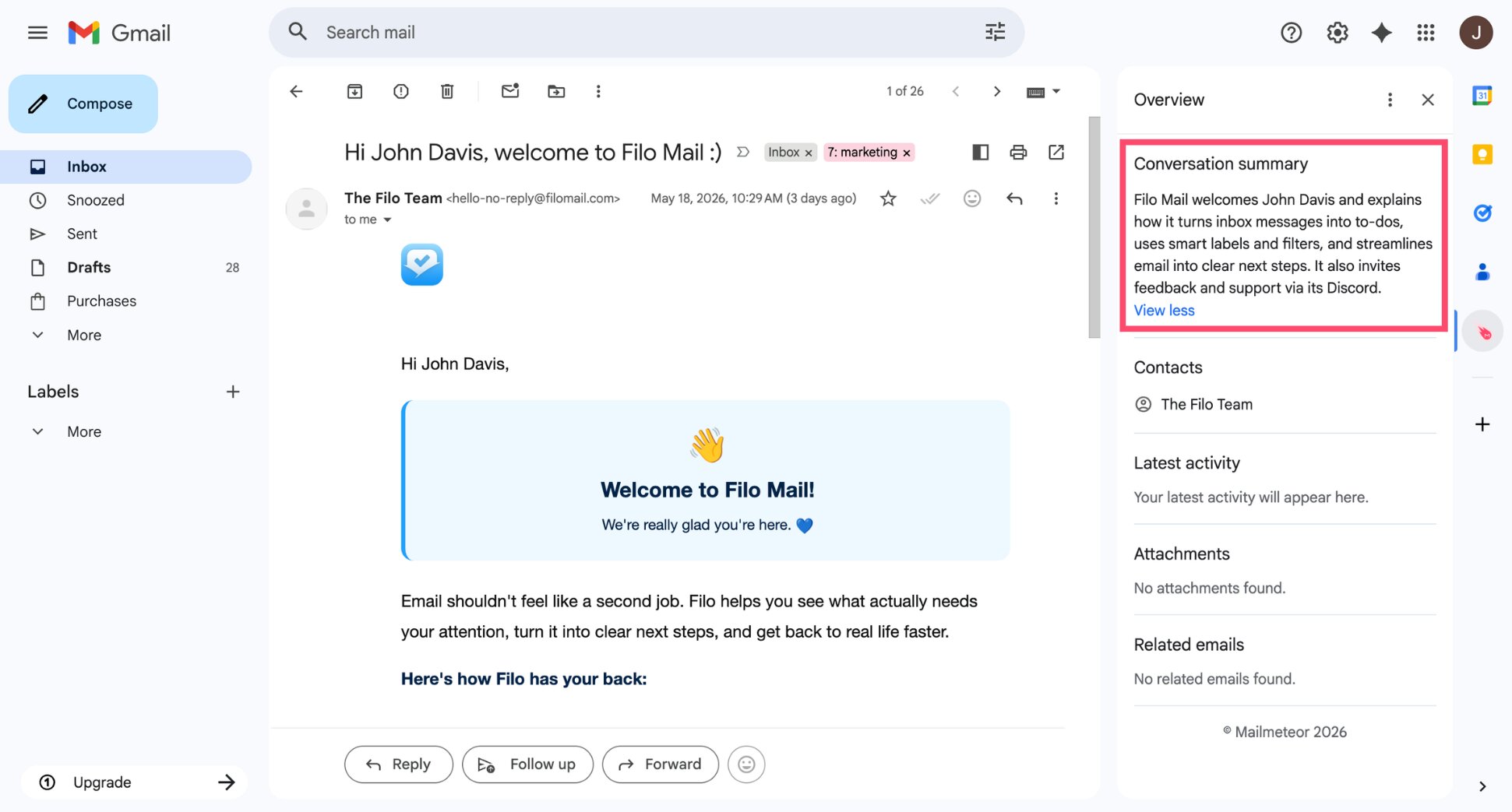The image size is (1512, 812).
Task: Archive this email
Action: click(x=354, y=91)
